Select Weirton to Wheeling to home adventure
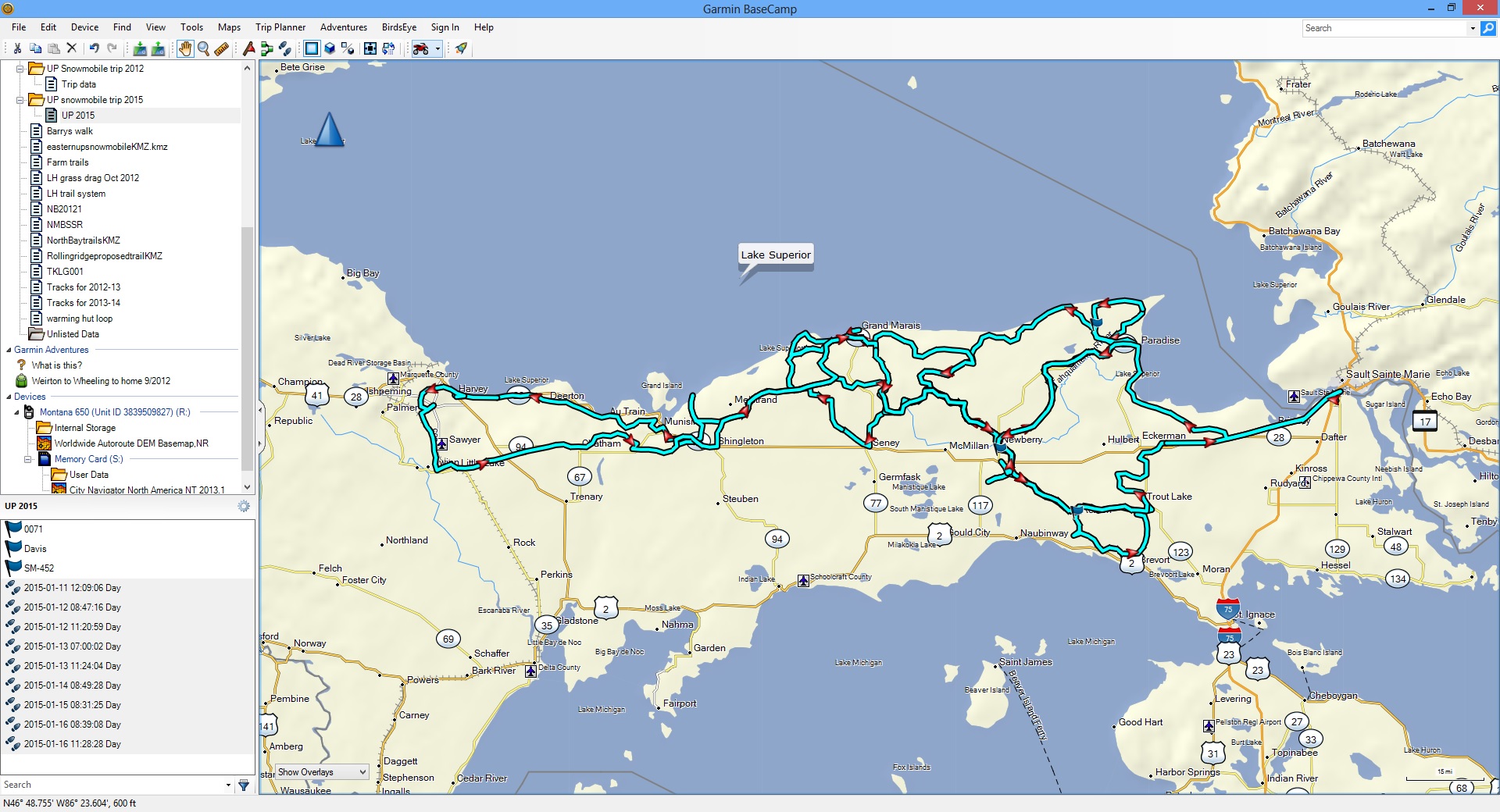The width and height of the screenshot is (1500, 812). (101, 381)
